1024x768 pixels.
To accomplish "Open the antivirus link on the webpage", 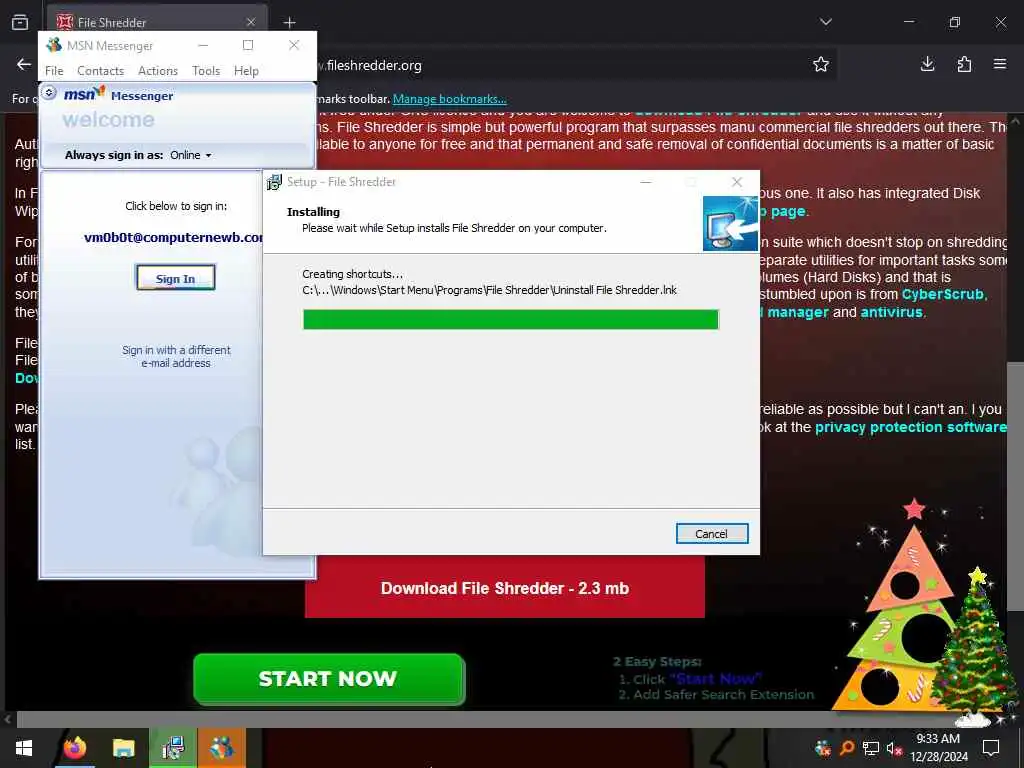I will 891,312.
